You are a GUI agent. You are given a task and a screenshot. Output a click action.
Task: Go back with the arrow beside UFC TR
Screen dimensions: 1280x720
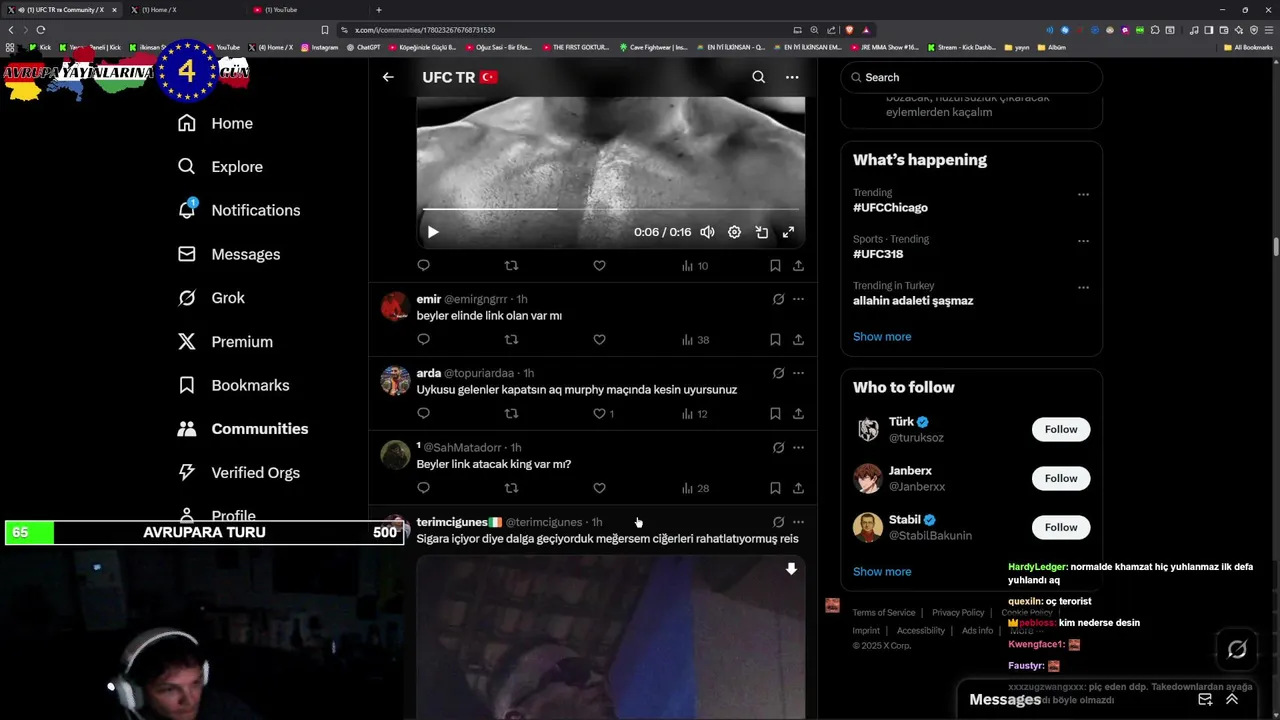[x=388, y=77]
